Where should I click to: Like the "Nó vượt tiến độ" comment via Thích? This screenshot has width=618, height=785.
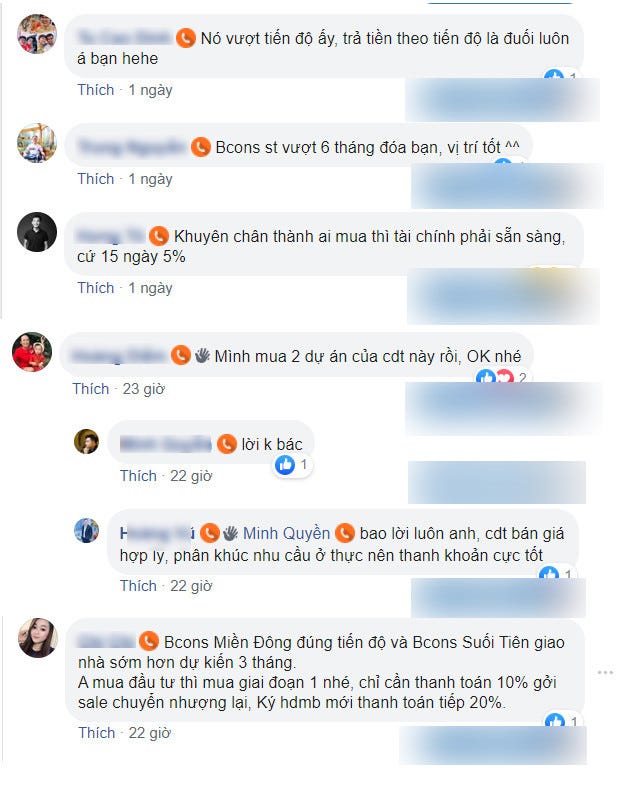point(96,90)
